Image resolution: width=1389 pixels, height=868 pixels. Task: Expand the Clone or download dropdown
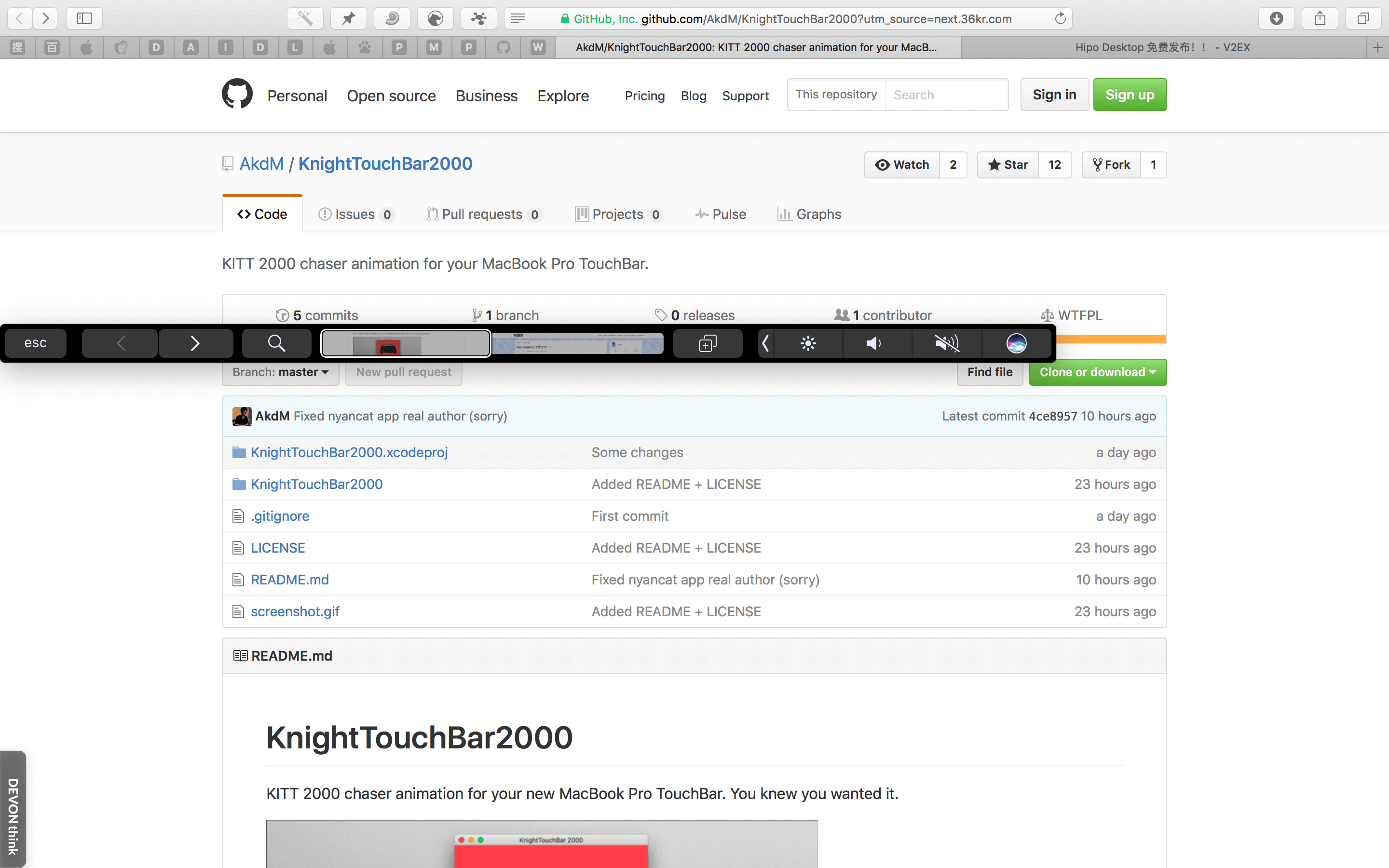1097,372
